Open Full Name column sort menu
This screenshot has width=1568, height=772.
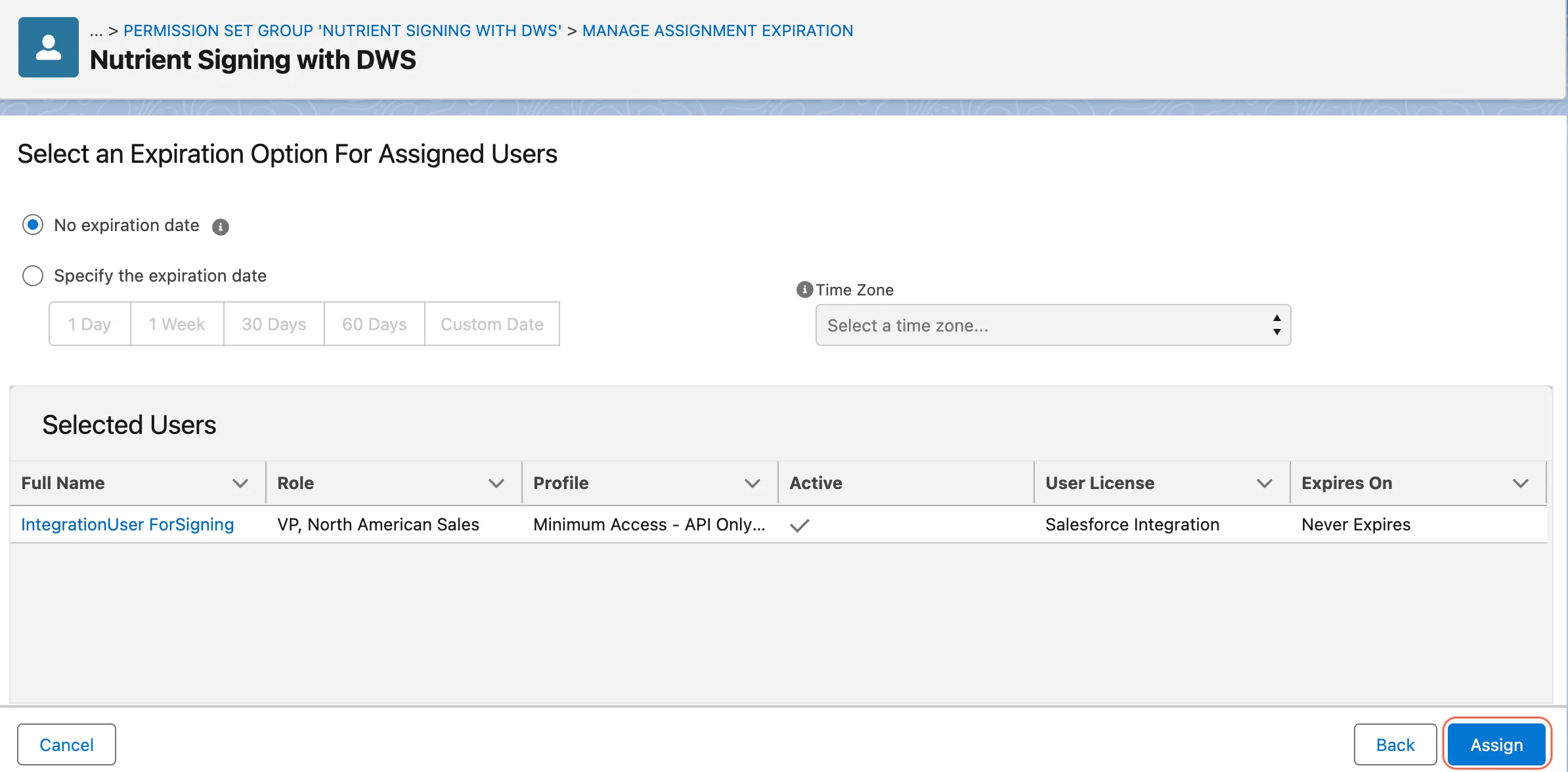(x=240, y=483)
